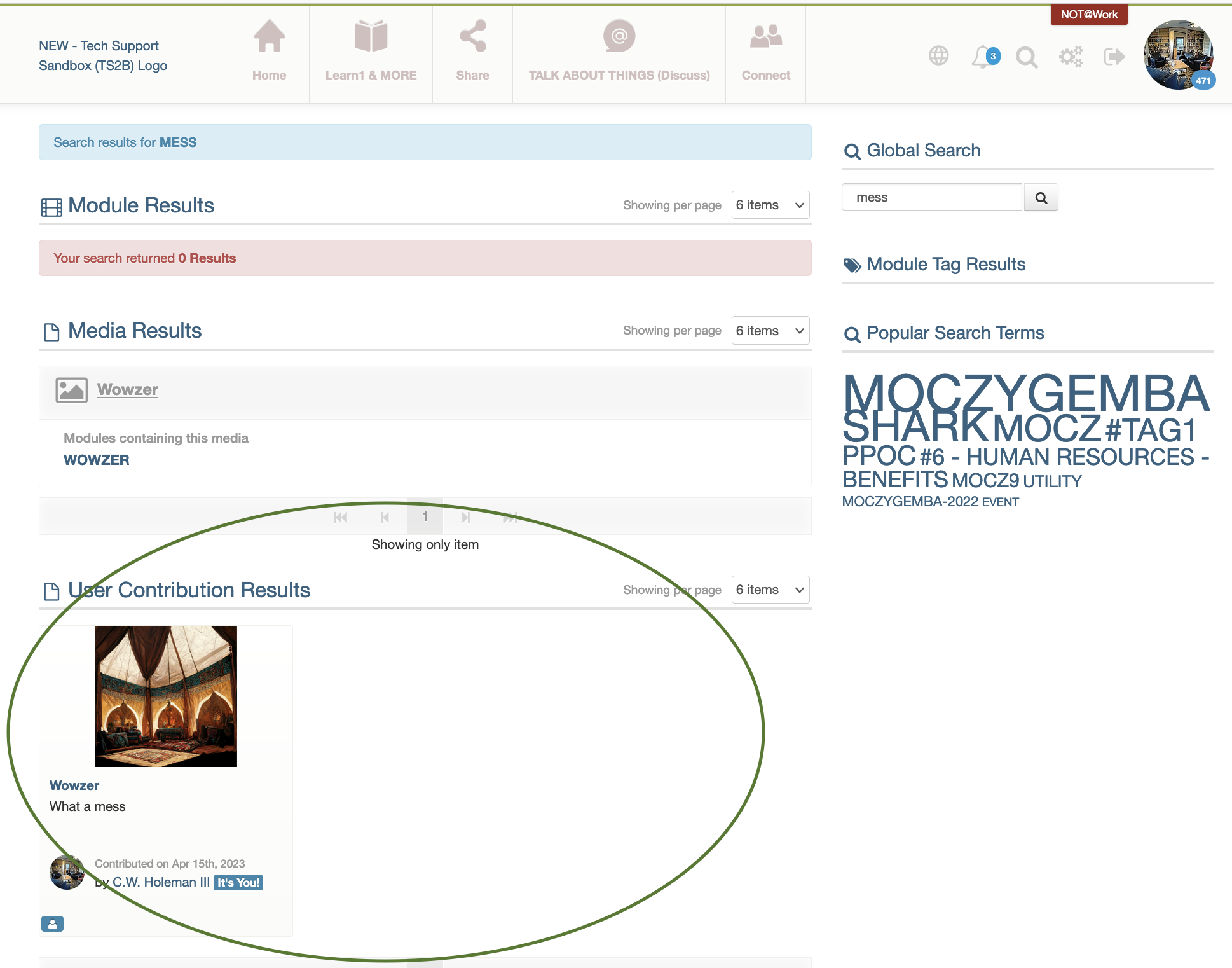Click 'Modules containing this media' label
Viewport: 1232px width, 968px height.
[x=156, y=438]
